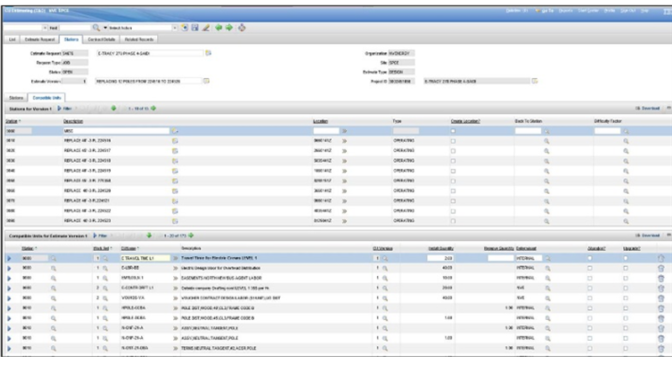Image resolution: width=672 pixels, height=372 pixels.
Task: Click the Sign Out link in the header
Action: click(x=628, y=10)
